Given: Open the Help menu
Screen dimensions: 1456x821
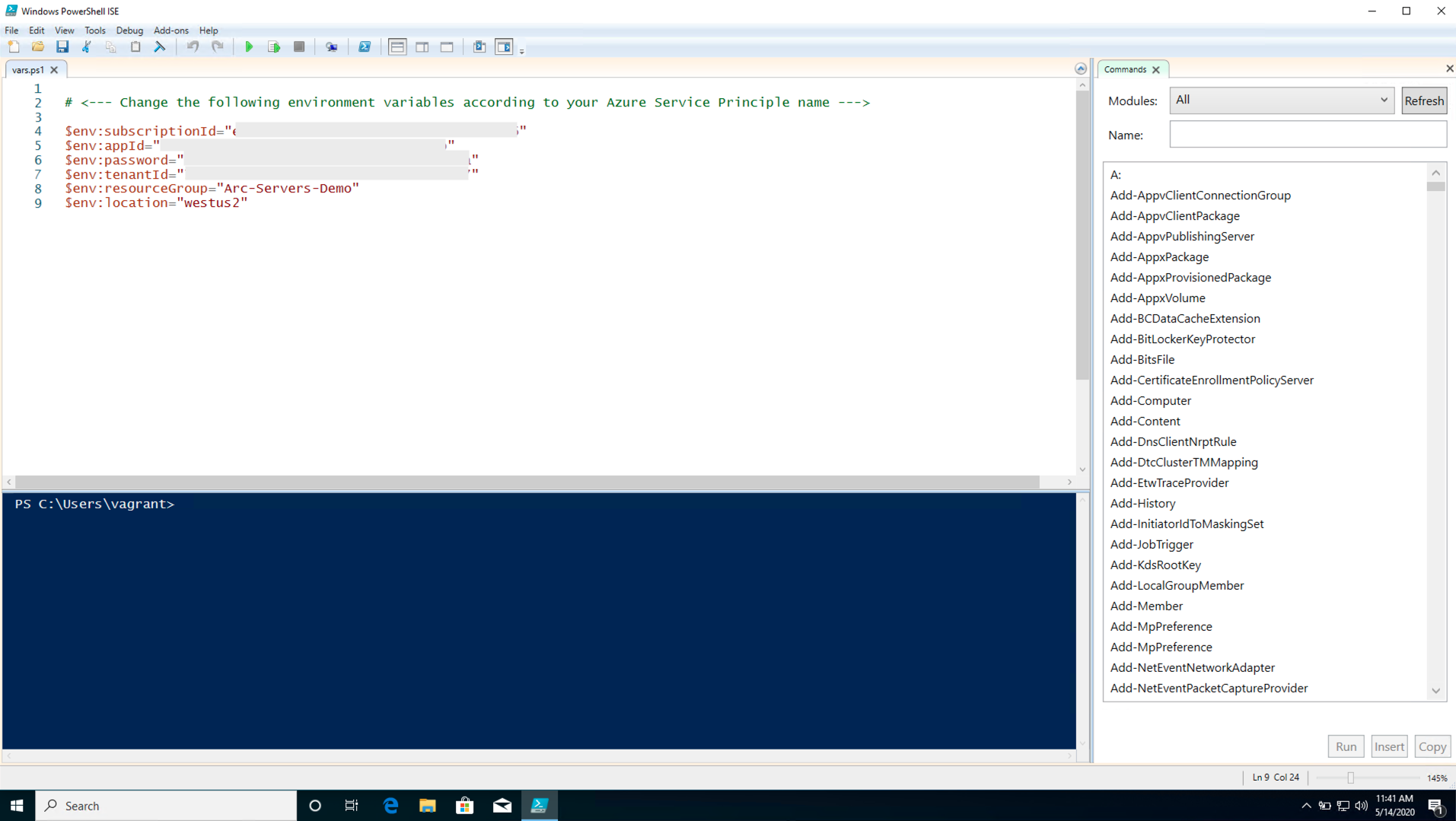Looking at the screenshot, I should click(x=209, y=30).
